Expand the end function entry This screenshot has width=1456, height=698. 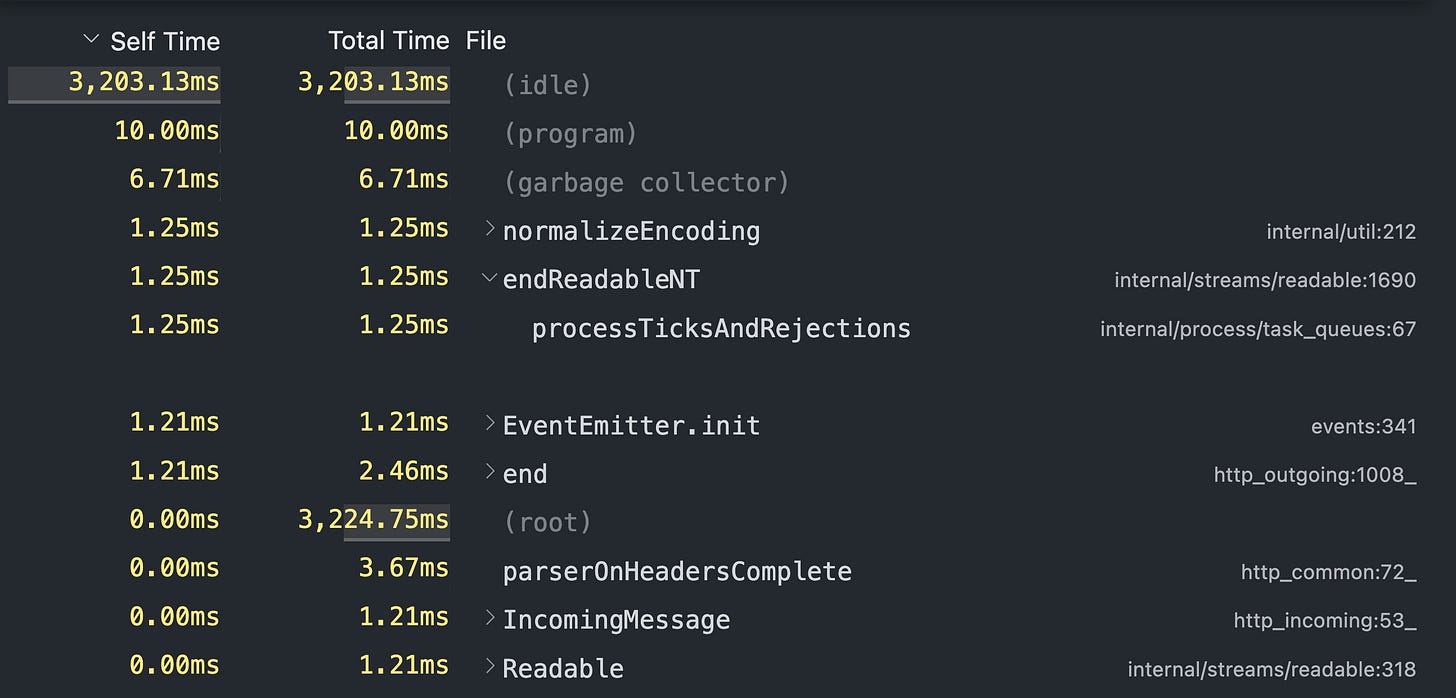point(488,470)
